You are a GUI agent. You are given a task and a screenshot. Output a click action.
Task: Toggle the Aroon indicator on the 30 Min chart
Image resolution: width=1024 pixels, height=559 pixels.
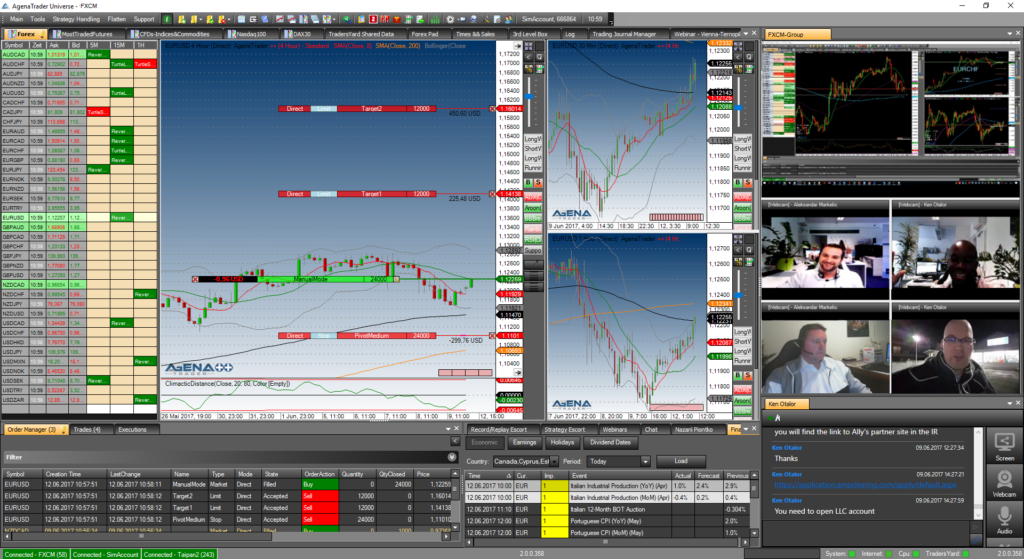743,208
